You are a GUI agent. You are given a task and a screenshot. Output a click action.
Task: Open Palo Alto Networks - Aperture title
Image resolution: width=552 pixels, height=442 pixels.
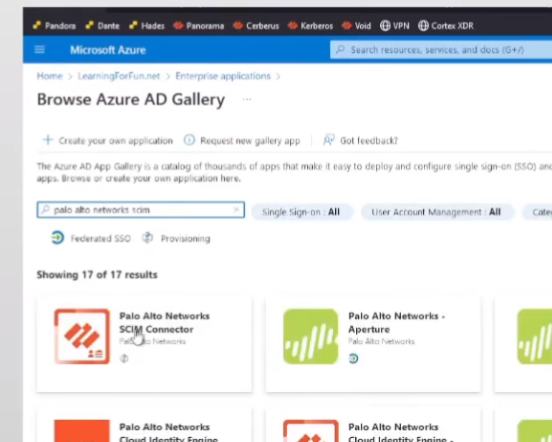(x=396, y=322)
